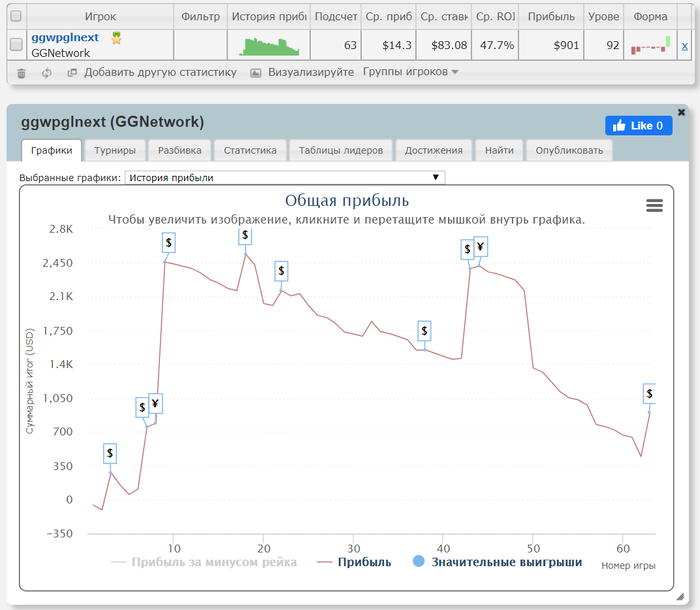Click the green profit history sparkline

click(x=269, y=46)
